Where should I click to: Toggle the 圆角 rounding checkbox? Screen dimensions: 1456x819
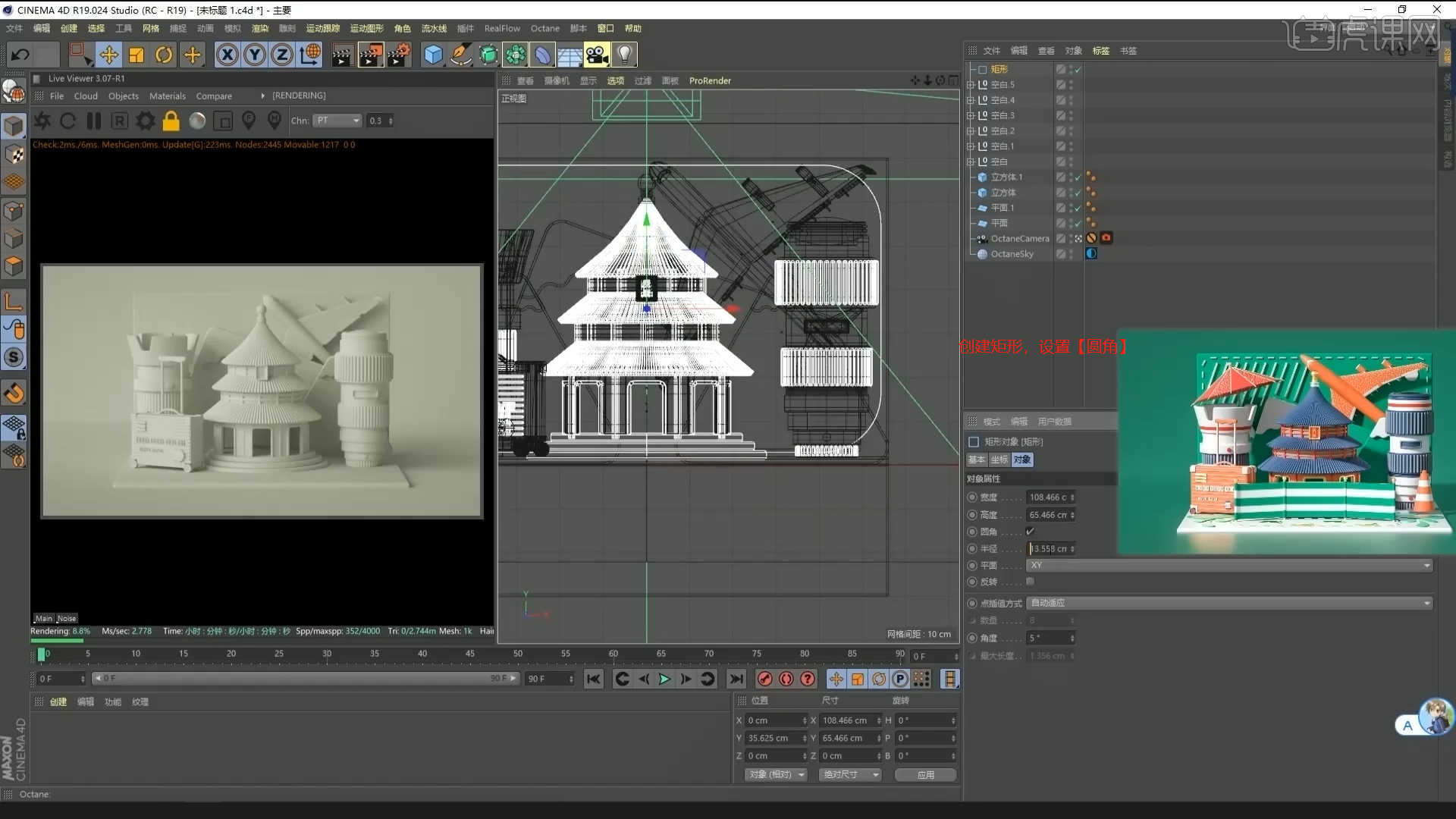click(1030, 532)
